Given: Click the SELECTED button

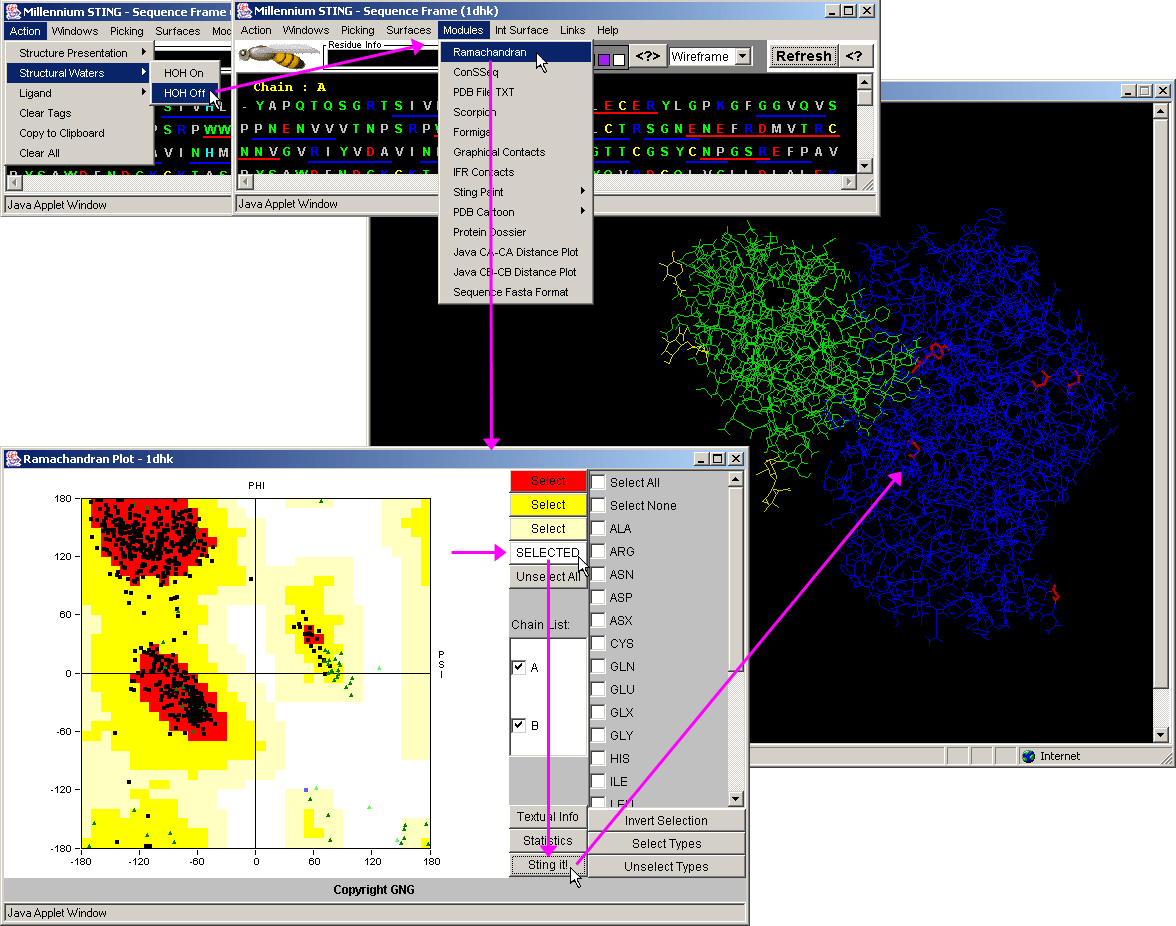Looking at the screenshot, I should 548,553.
